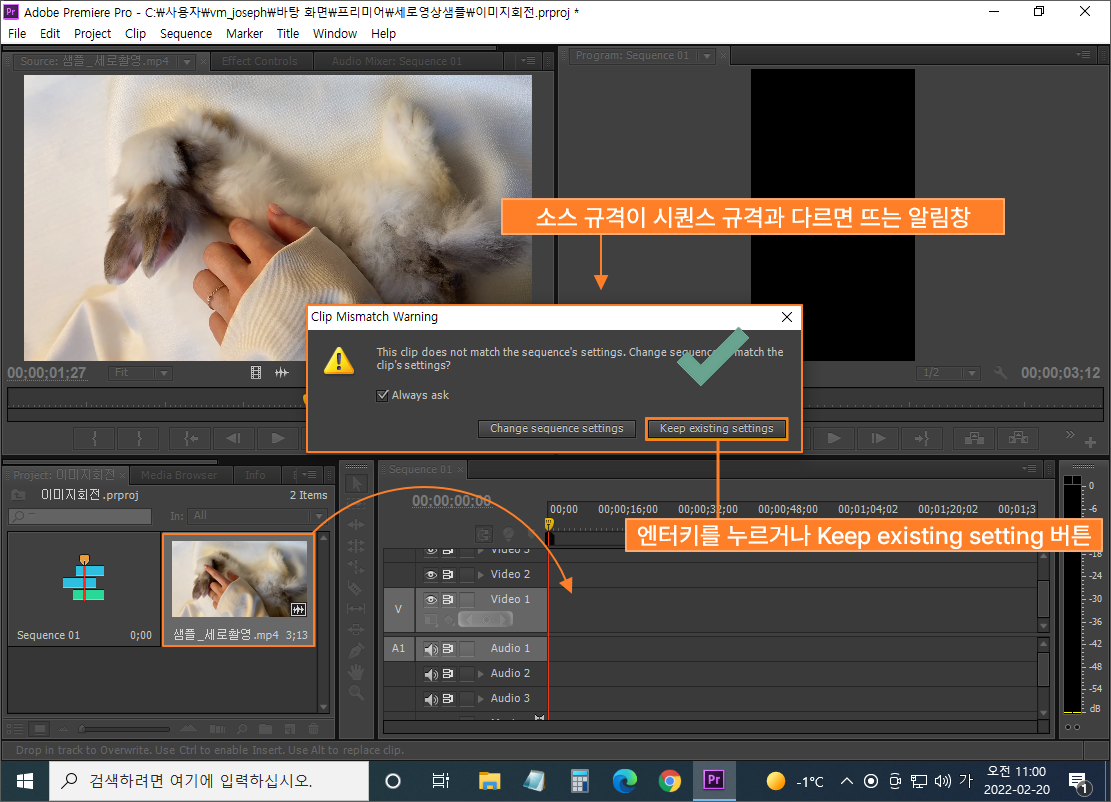Click Change sequence settings button
1111x802 pixels.
(557, 429)
